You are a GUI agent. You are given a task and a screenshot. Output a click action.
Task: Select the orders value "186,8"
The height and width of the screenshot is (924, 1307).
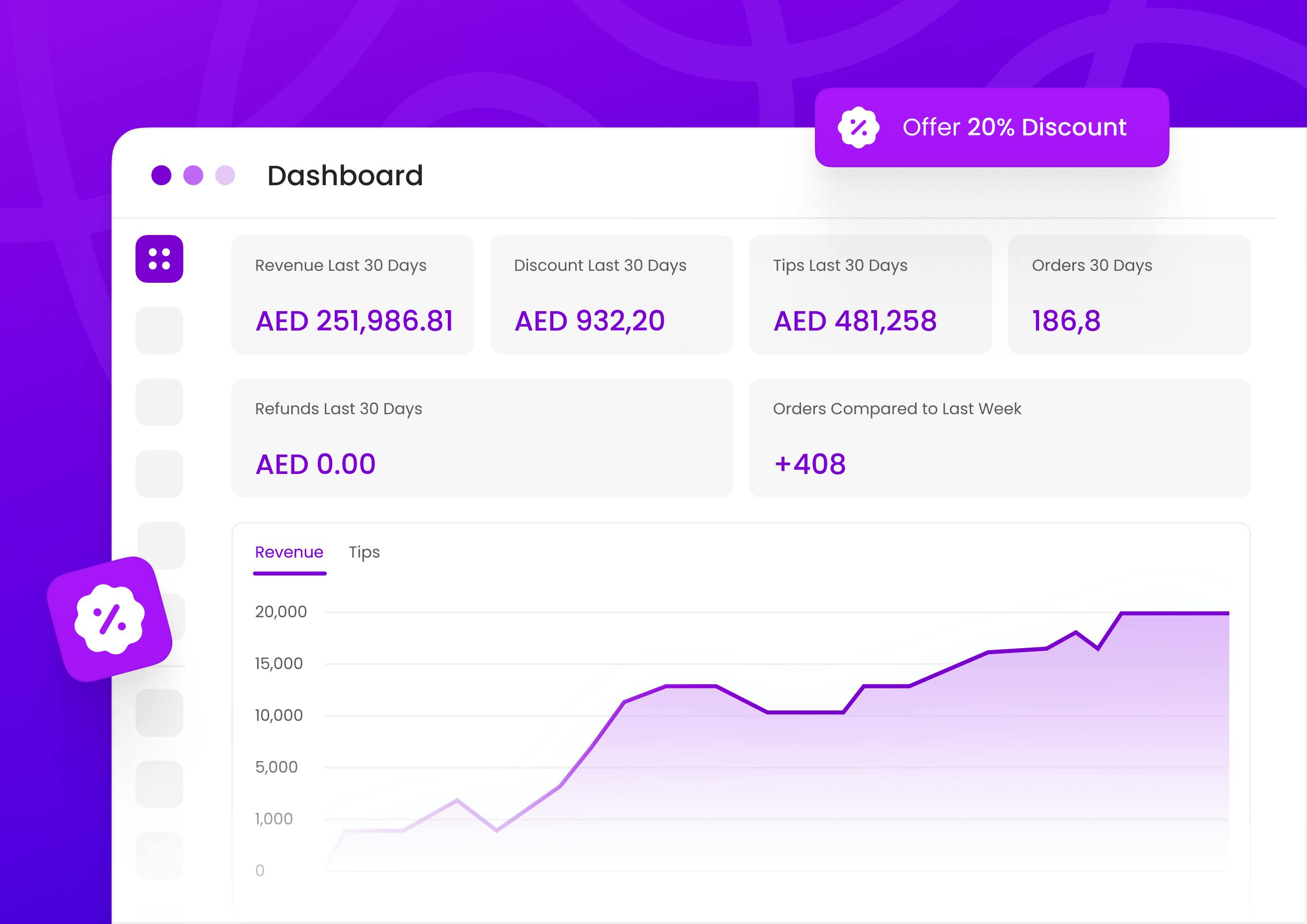pyautogui.click(x=1066, y=321)
